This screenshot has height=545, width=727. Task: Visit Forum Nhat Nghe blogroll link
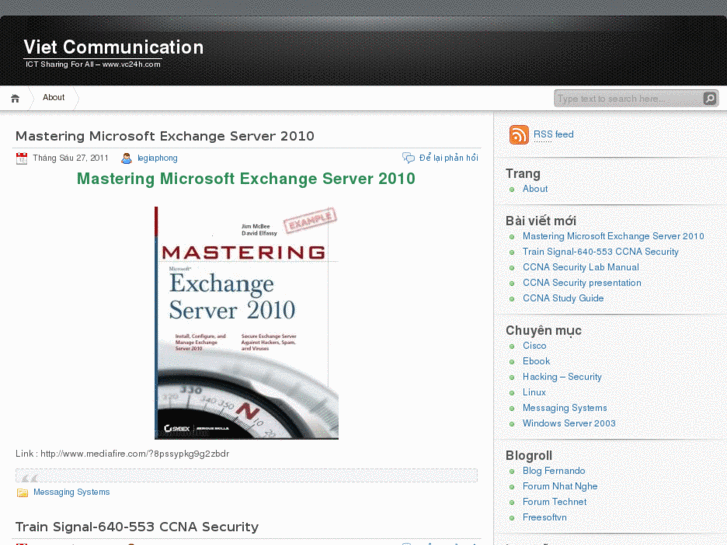pyautogui.click(x=560, y=486)
